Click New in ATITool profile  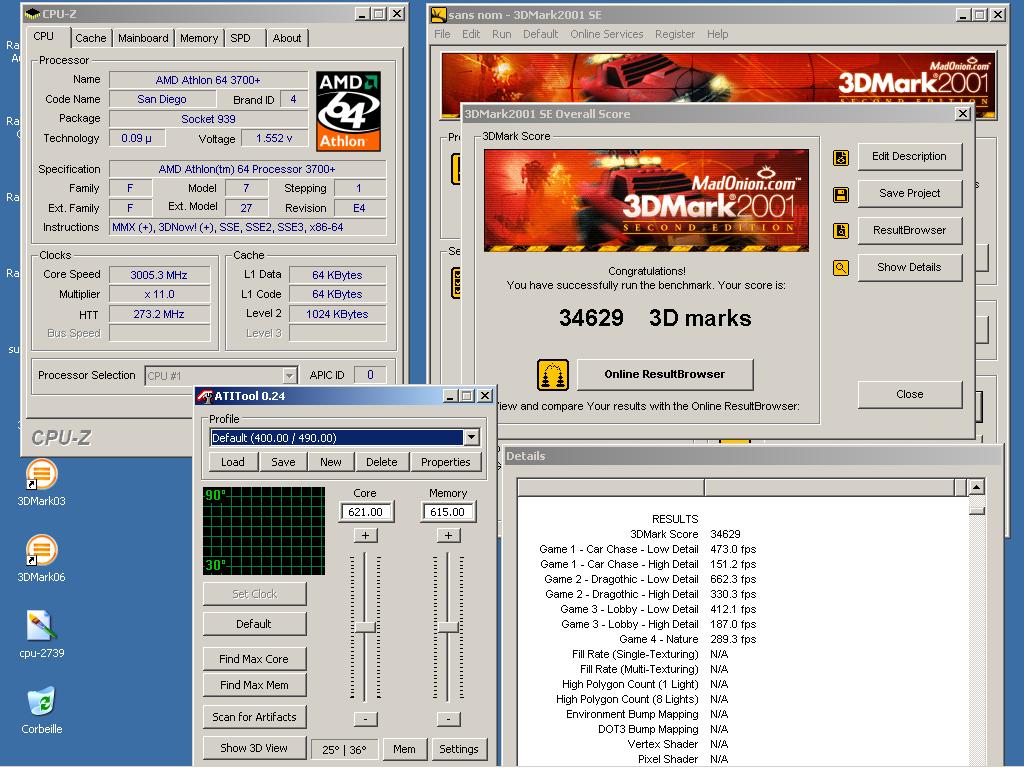tap(330, 462)
